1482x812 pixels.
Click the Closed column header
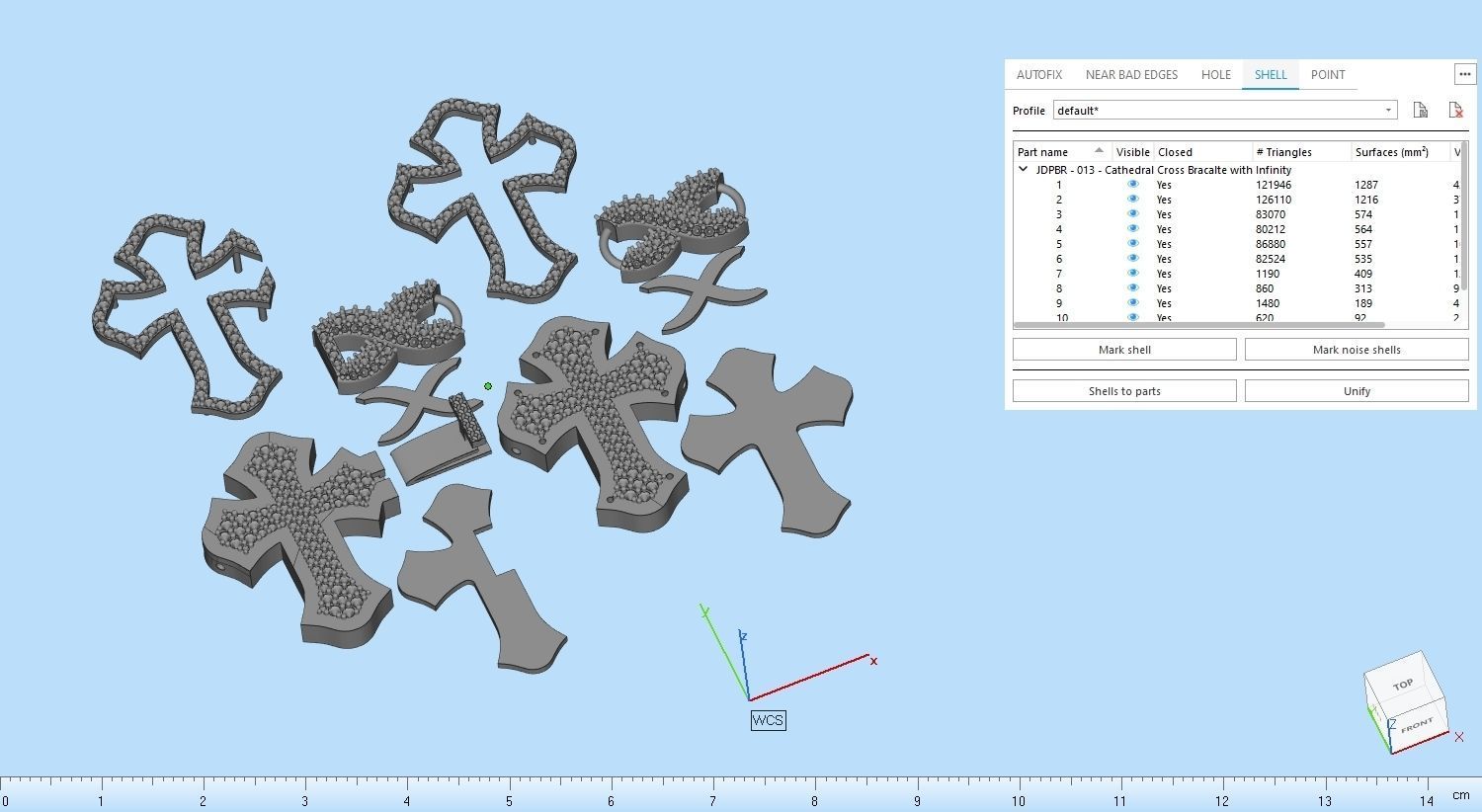coord(1203,152)
